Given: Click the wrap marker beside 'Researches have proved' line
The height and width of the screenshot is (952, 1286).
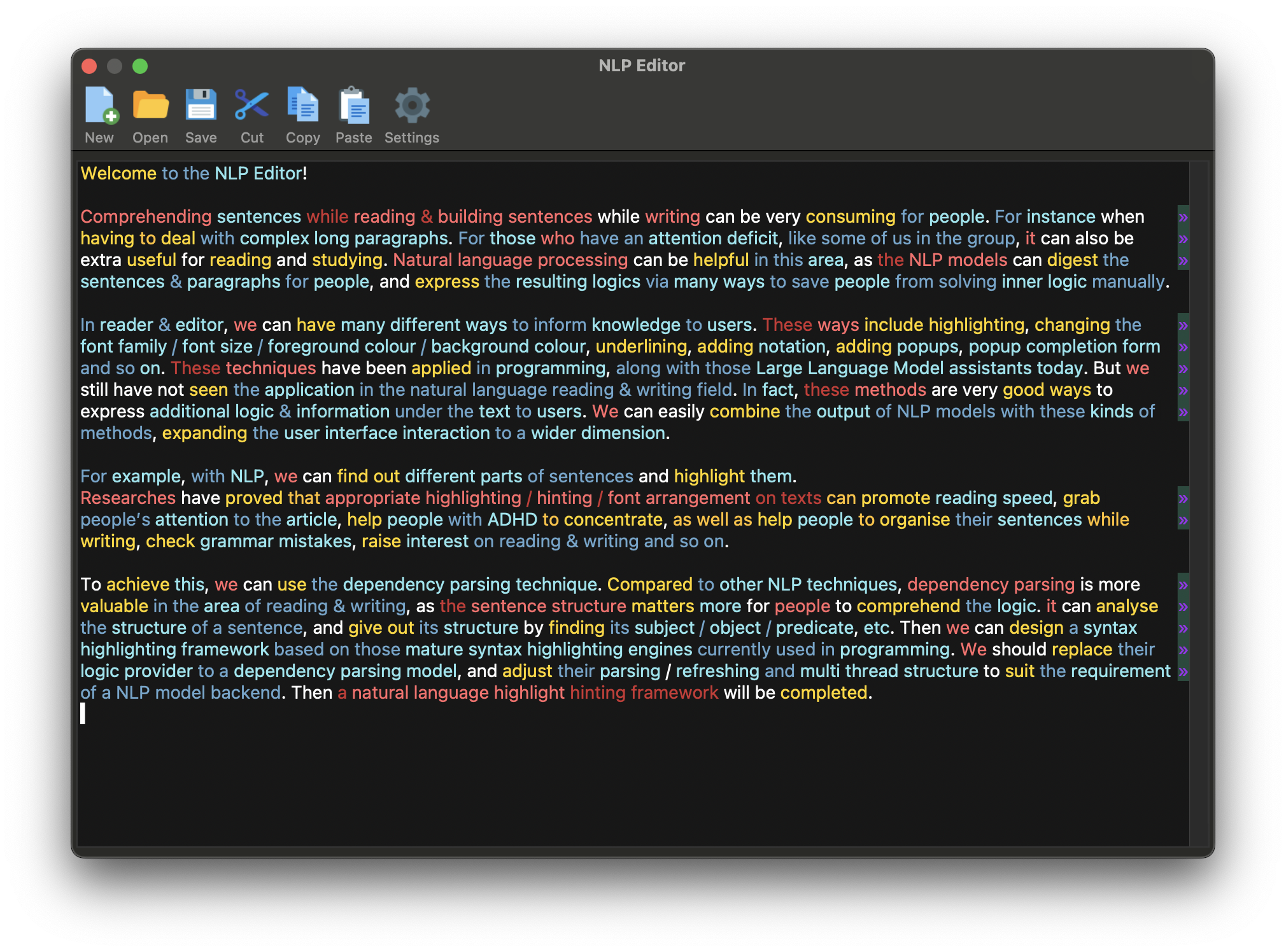Looking at the screenshot, I should (x=1183, y=498).
